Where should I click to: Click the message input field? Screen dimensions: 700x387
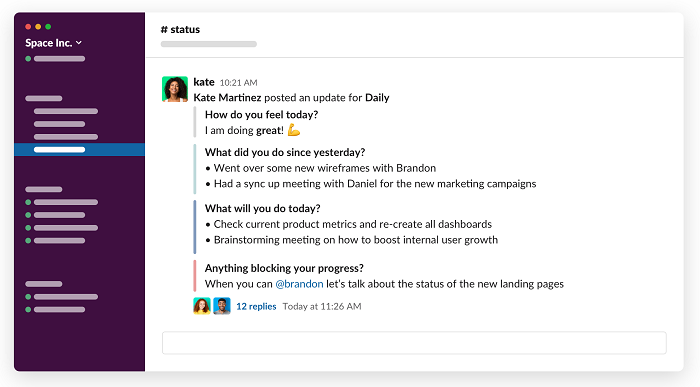coord(414,343)
